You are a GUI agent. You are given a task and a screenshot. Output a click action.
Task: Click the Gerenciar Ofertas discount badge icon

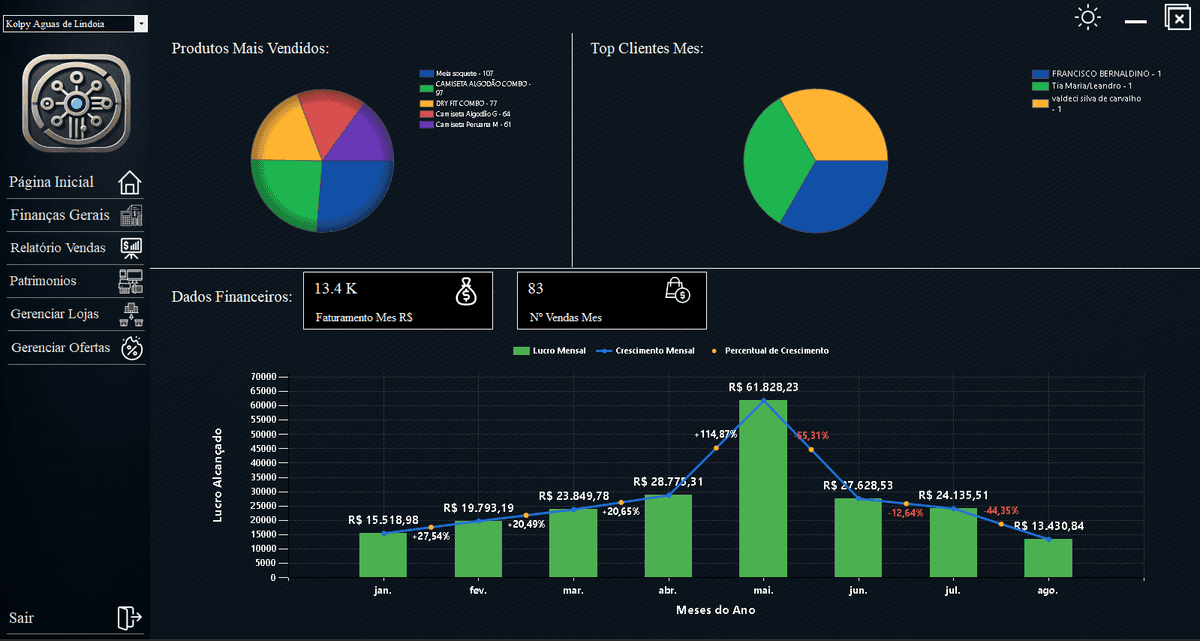point(130,348)
